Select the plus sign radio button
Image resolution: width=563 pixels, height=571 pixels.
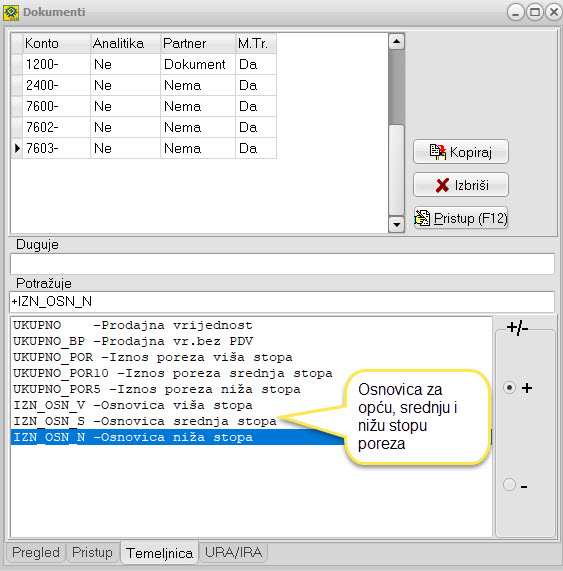pos(509,387)
